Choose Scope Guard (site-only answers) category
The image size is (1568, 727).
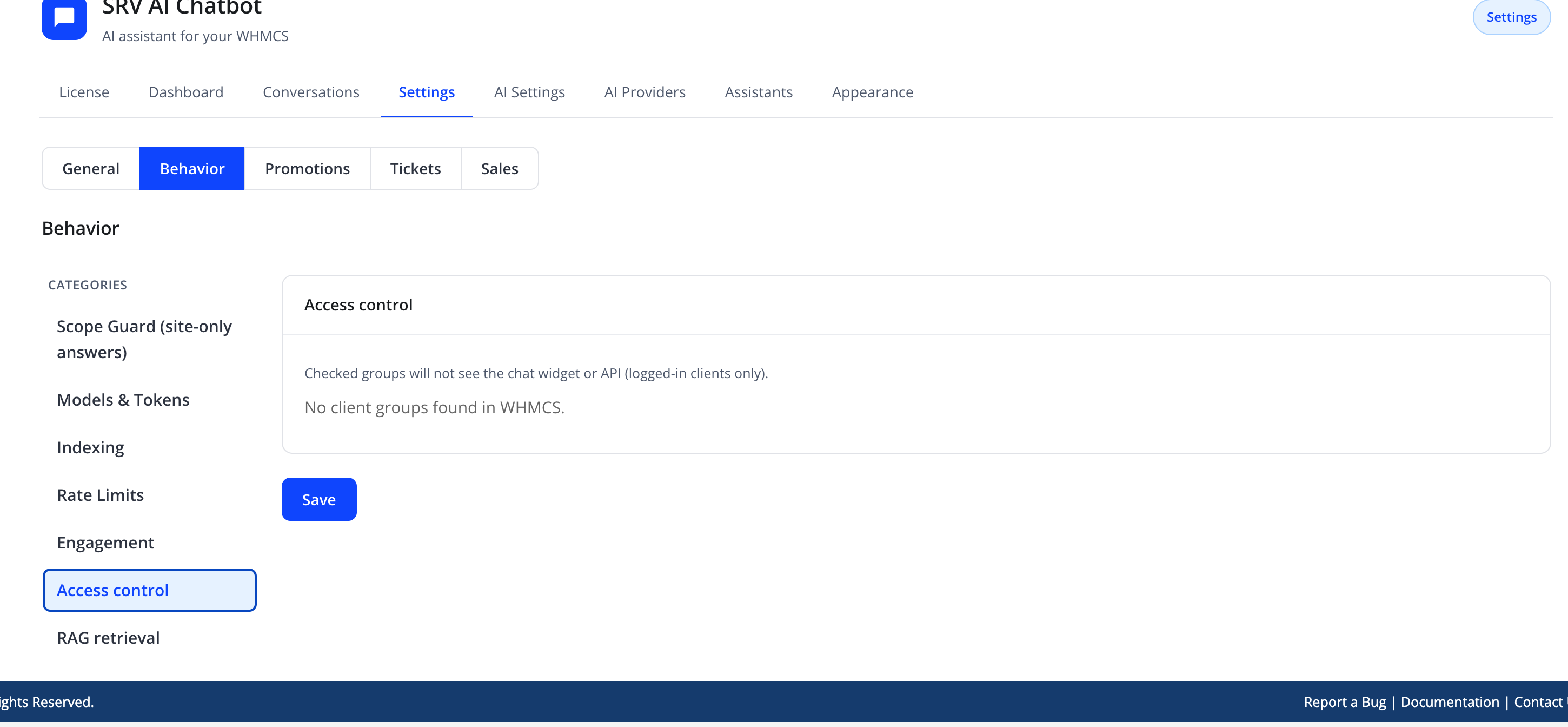[150, 339]
